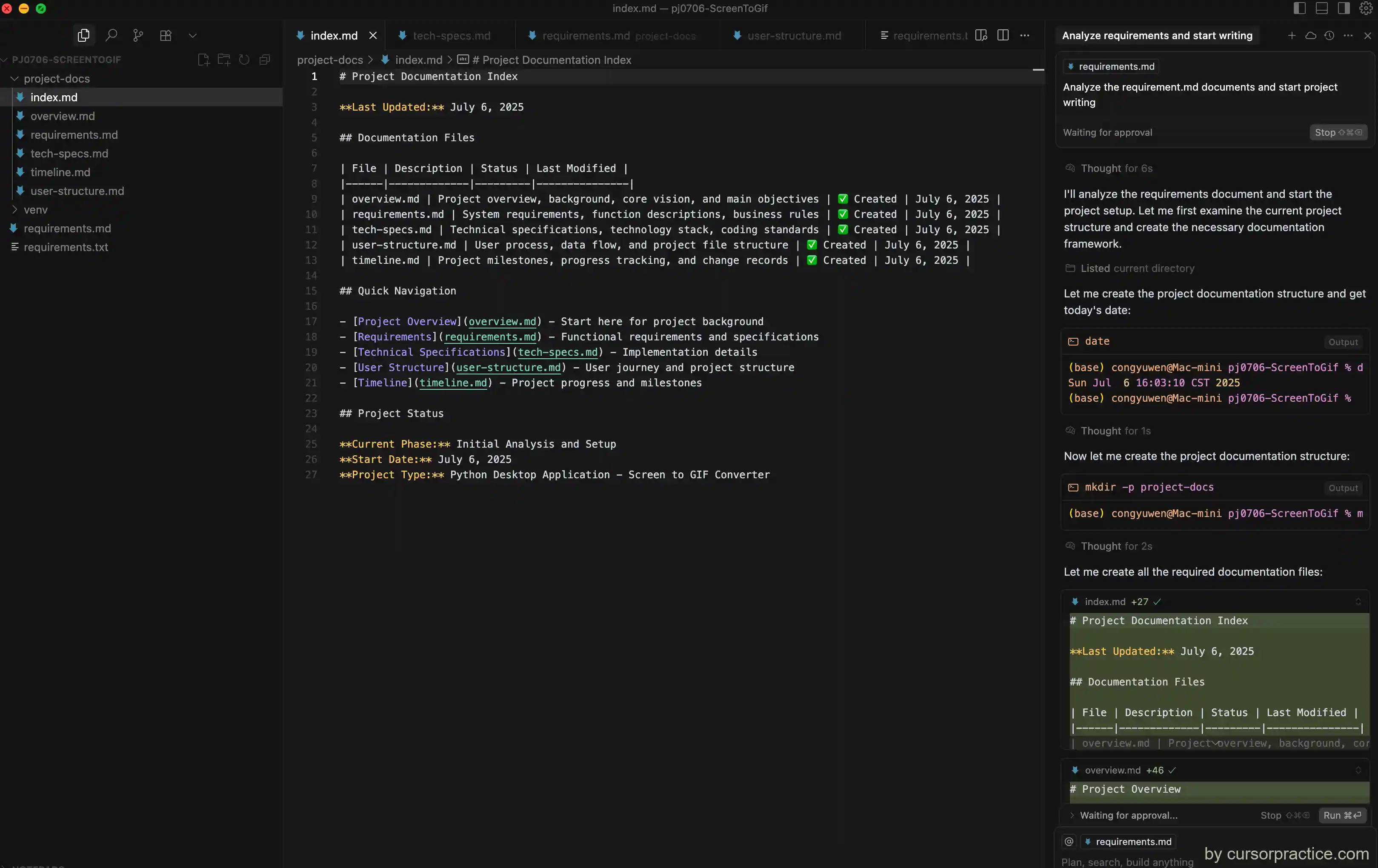This screenshot has height=868, width=1378.
Task: Open user-structure.md in the file tree
Action: point(77,191)
